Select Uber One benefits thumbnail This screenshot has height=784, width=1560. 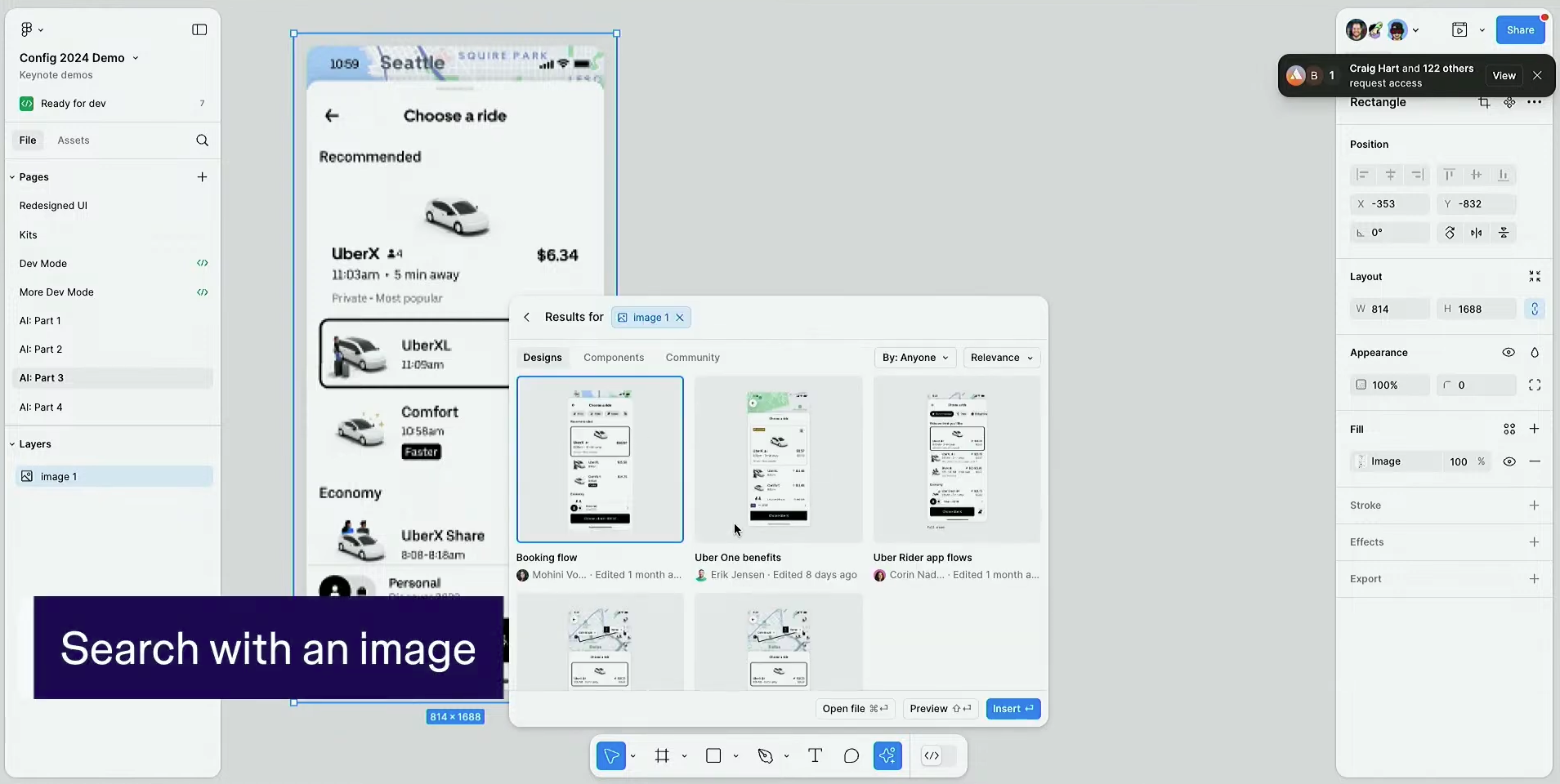click(x=778, y=459)
